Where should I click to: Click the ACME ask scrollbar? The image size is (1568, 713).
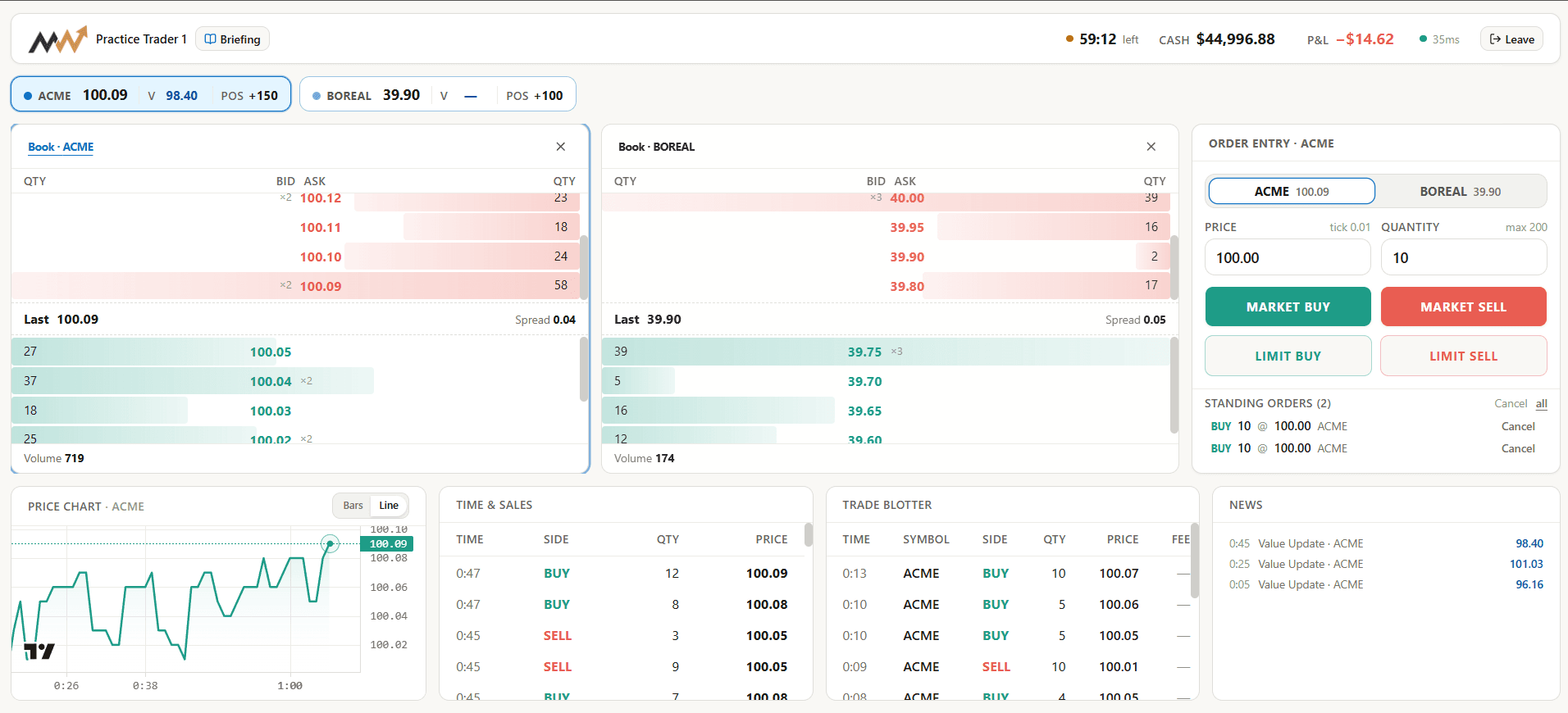[584, 267]
